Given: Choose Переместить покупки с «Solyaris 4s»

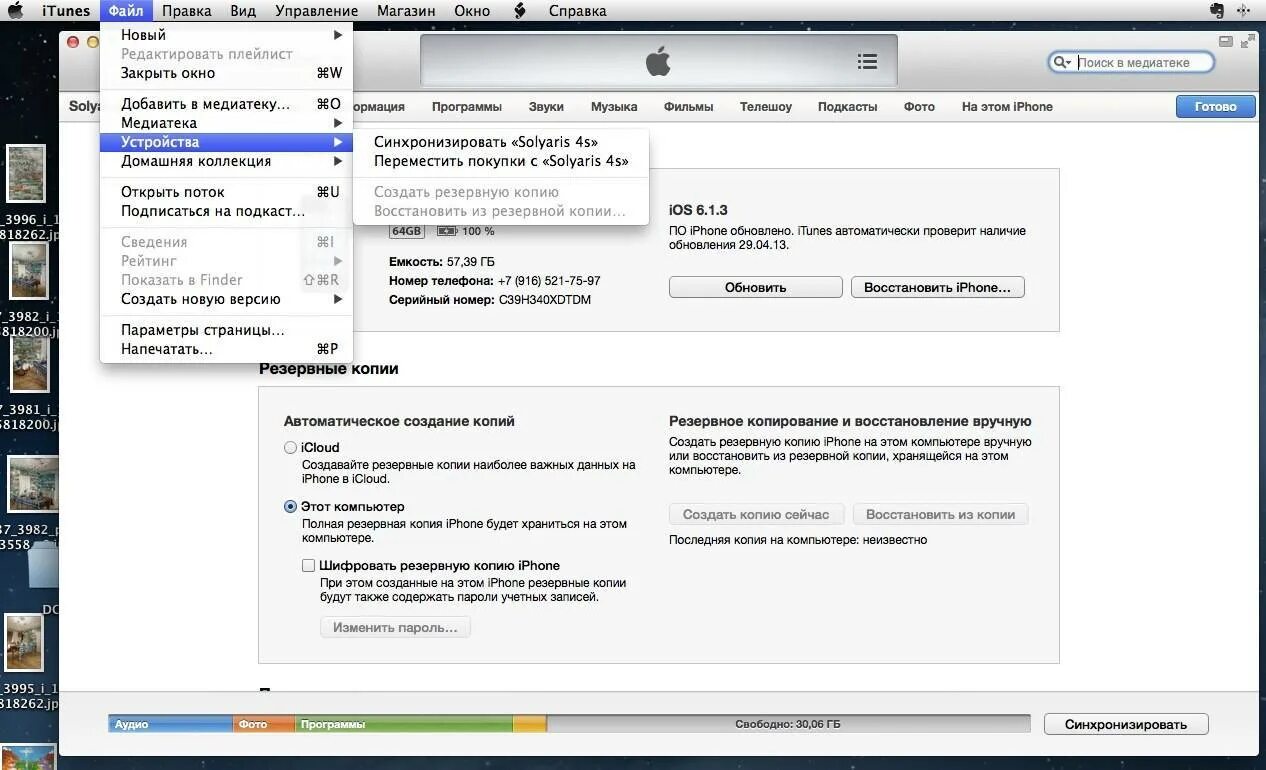Looking at the screenshot, I should (x=501, y=161).
